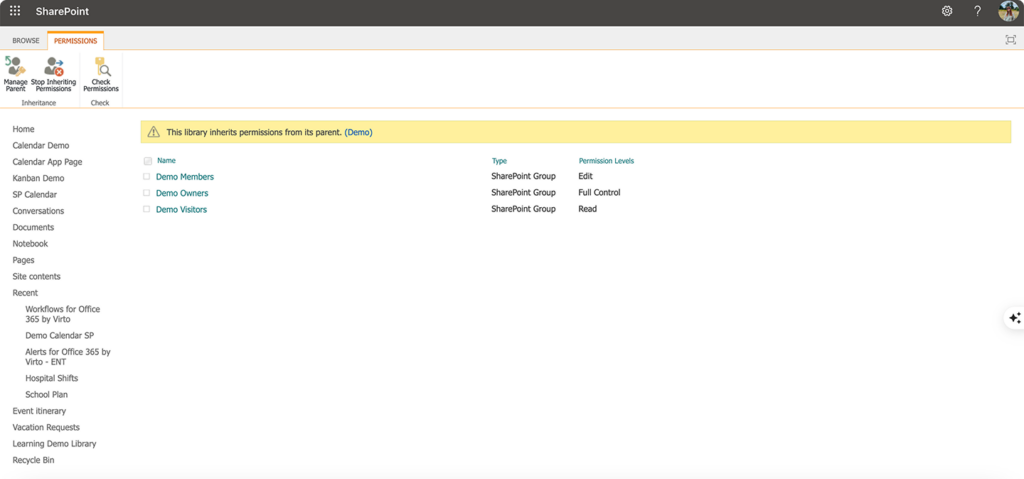This screenshot has width=1024, height=479.
Task: Click Edit permission level for Demo Members
Action: [585, 176]
